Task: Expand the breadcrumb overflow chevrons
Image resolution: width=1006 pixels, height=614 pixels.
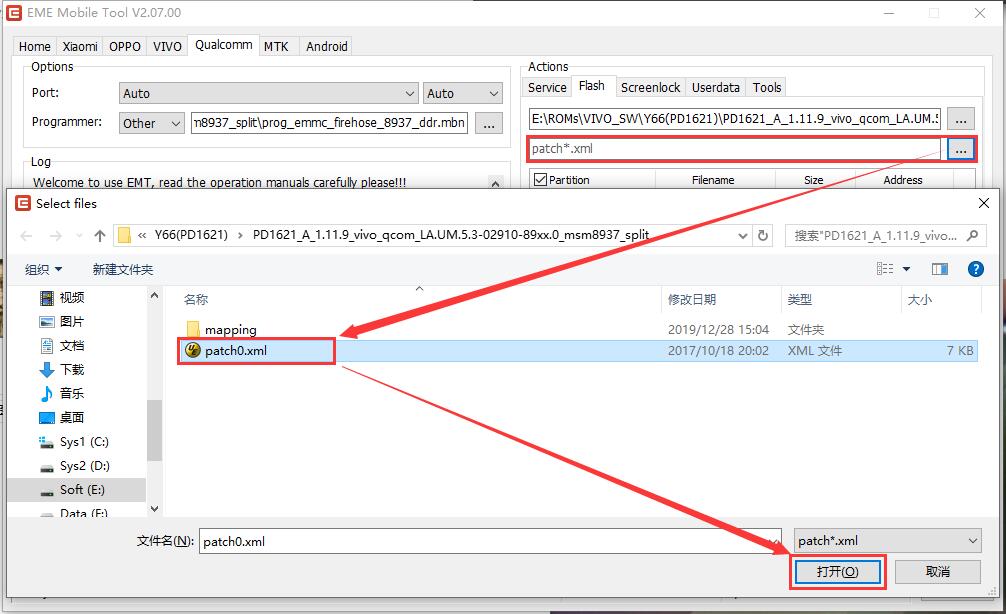Action: [x=142, y=235]
